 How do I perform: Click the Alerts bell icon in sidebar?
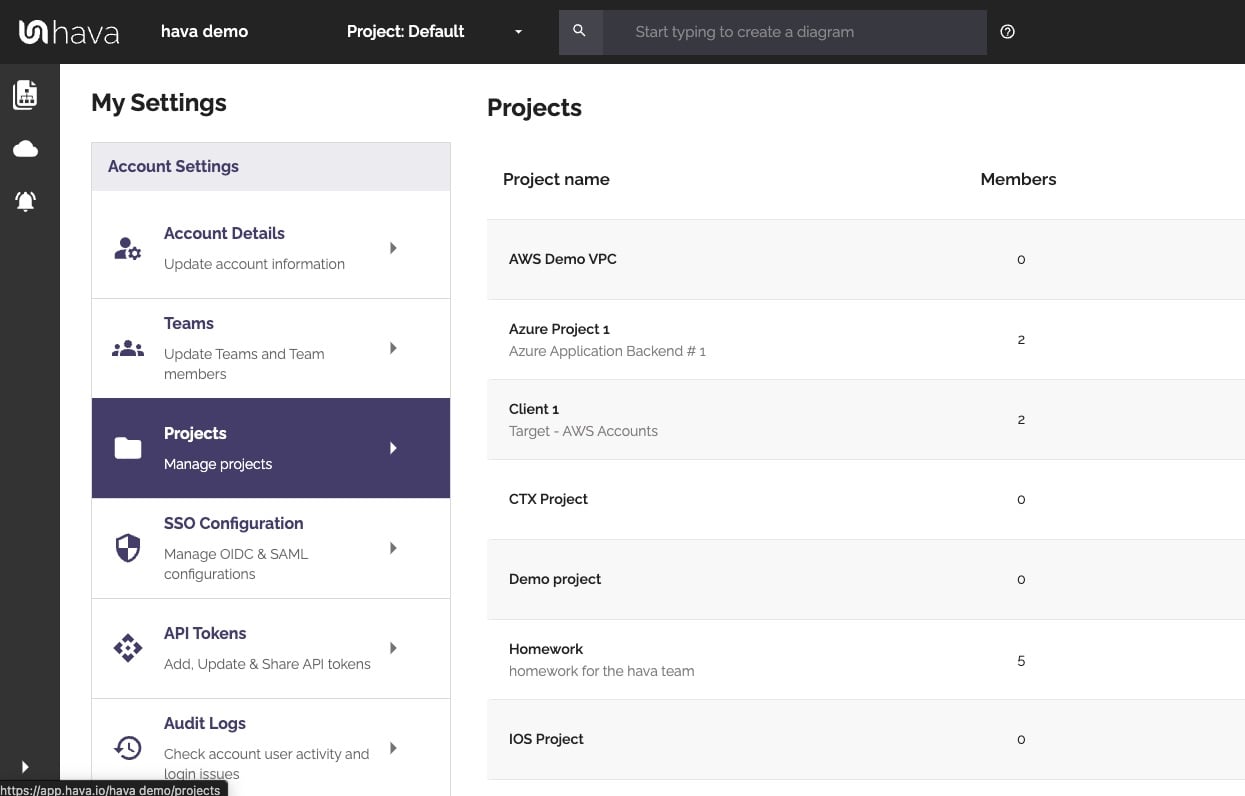point(24,201)
